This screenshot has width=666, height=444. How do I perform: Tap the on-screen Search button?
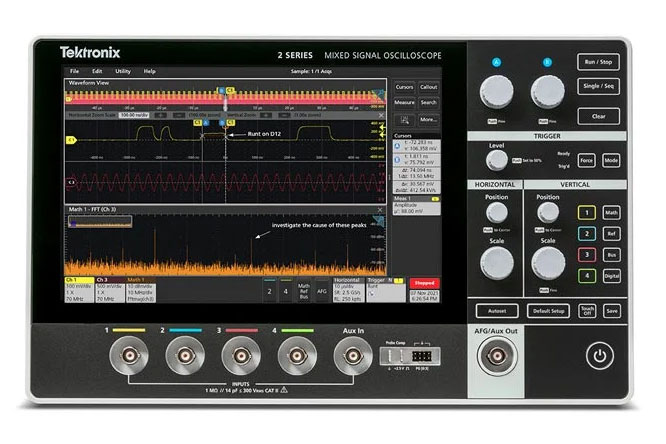tap(428, 102)
